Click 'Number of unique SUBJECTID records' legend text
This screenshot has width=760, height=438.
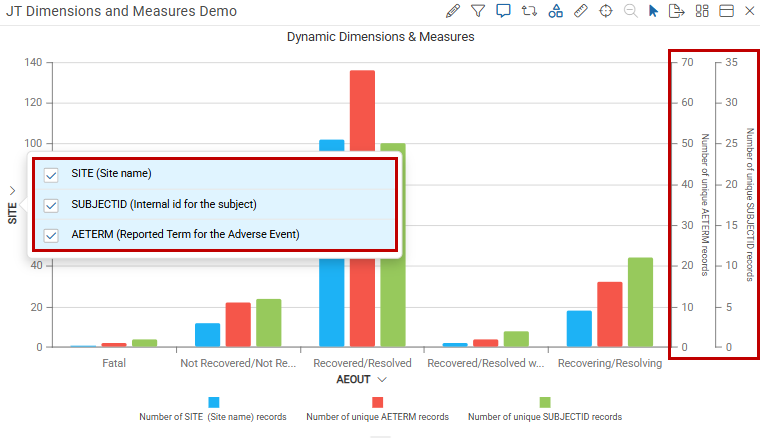pyautogui.click(x=545, y=417)
